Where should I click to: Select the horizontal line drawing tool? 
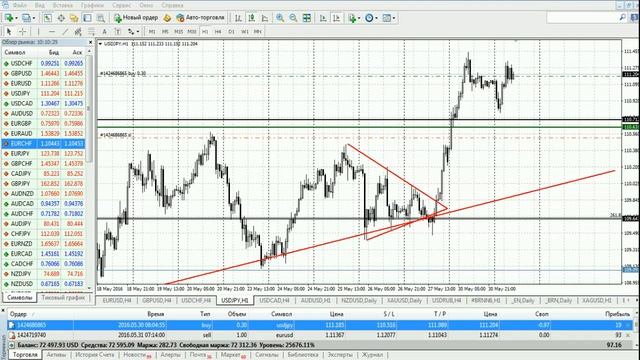click(51, 31)
